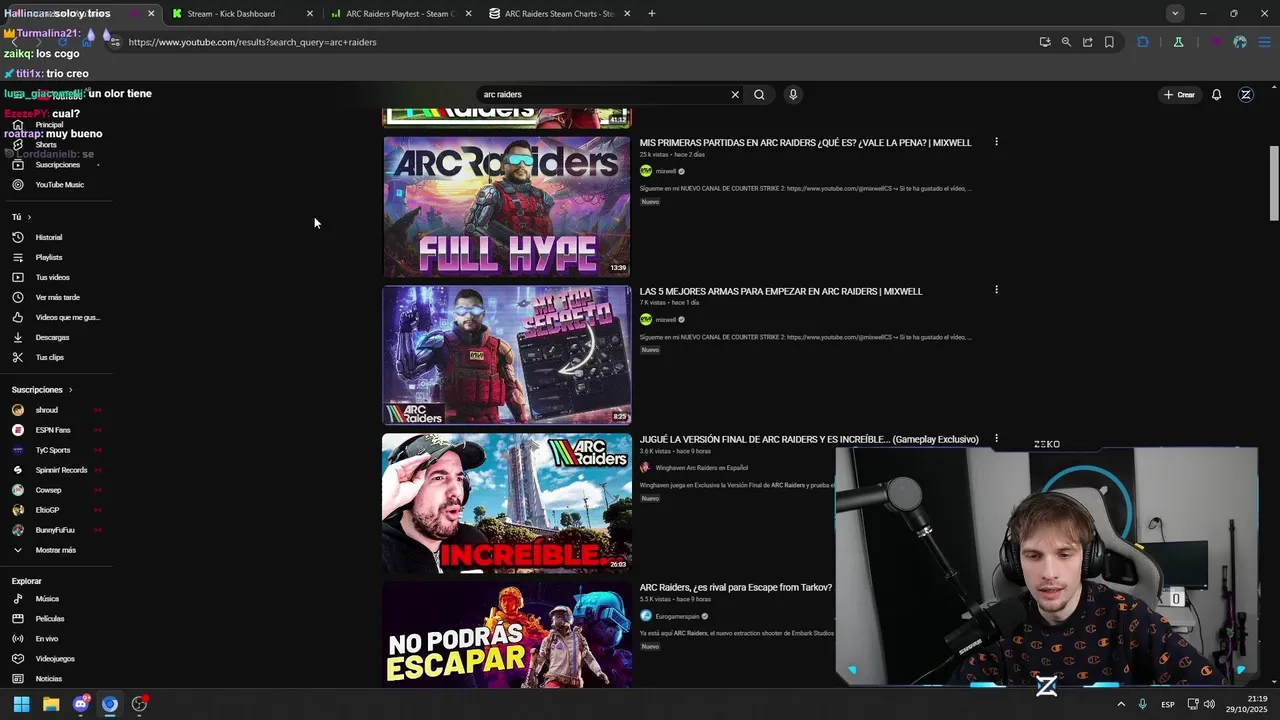Expand subscriptions with Mostrar más
The image size is (1280, 720).
click(x=55, y=550)
